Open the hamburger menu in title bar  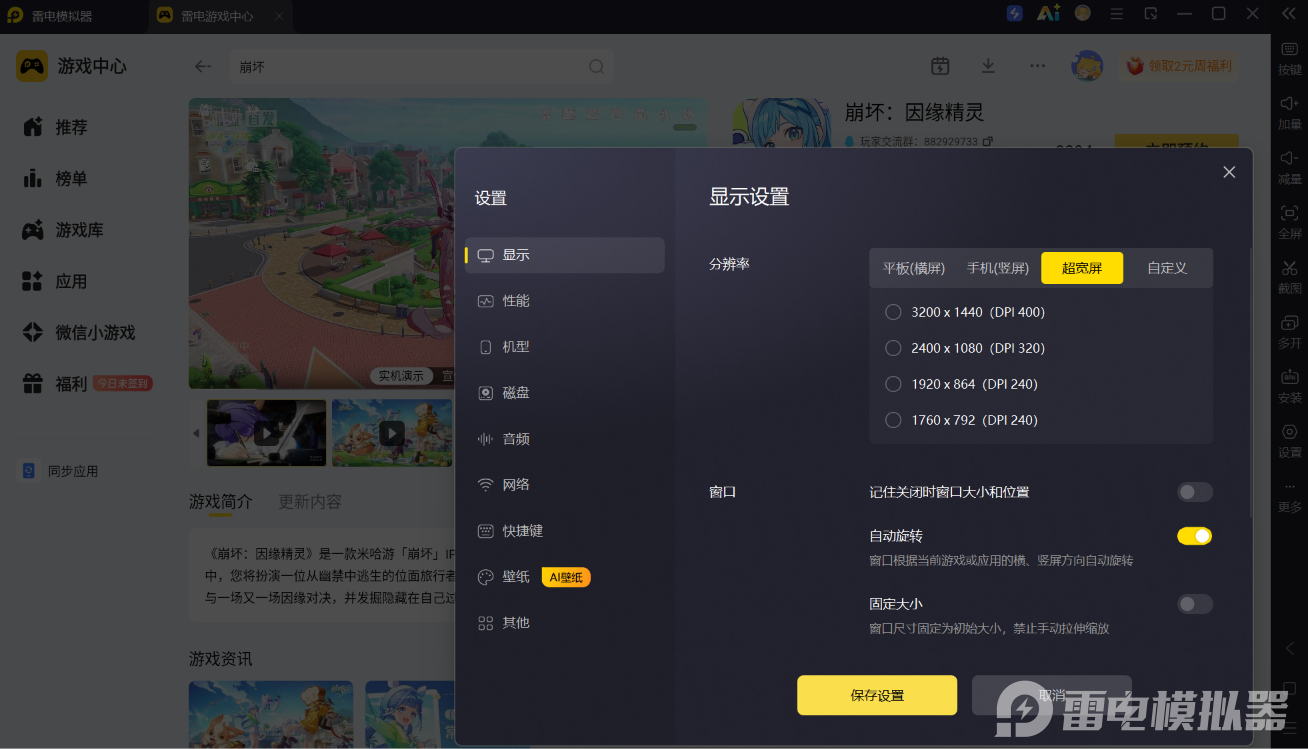(1117, 14)
